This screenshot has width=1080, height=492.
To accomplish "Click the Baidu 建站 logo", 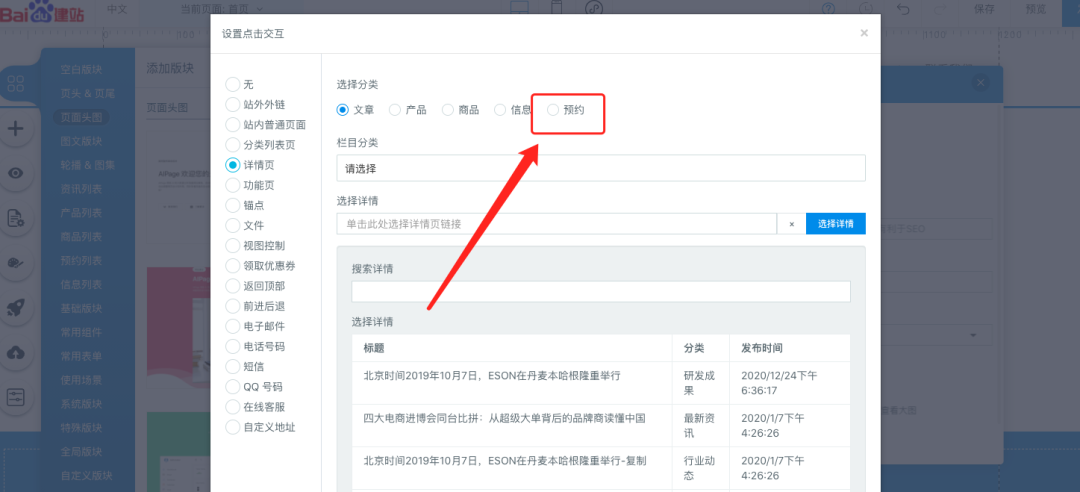I will click(x=42, y=10).
